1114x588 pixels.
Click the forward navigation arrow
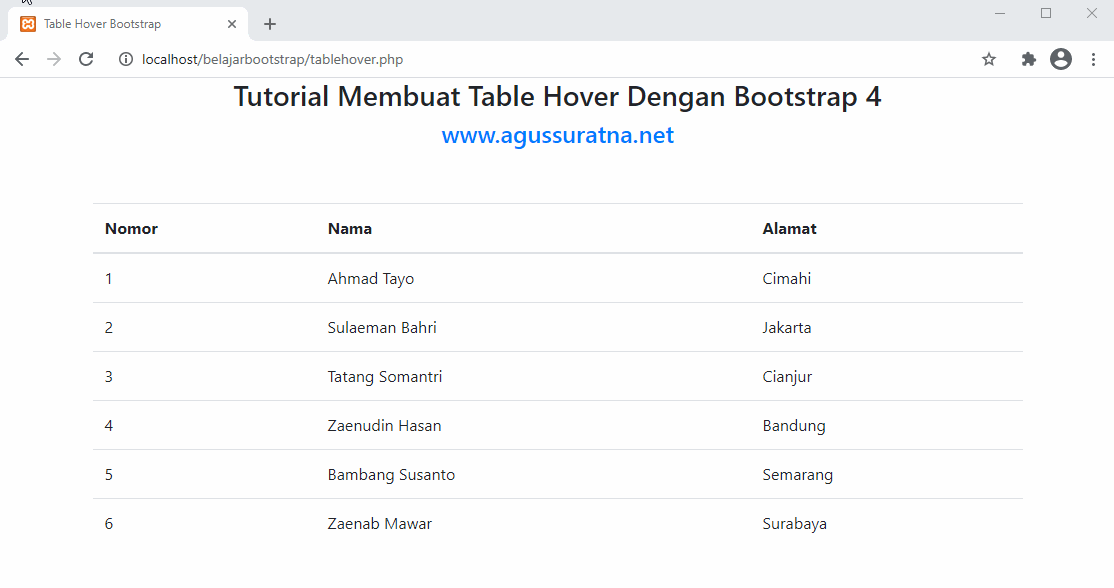[x=53, y=59]
